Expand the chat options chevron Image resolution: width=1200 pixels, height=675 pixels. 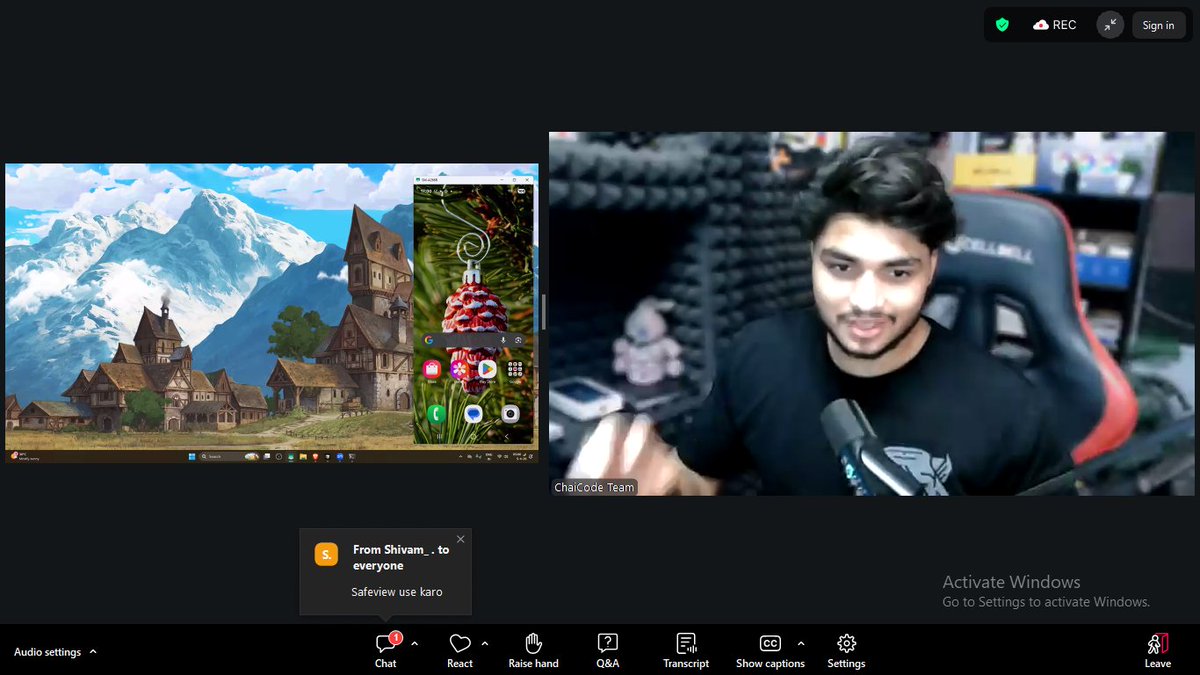(x=415, y=643)
